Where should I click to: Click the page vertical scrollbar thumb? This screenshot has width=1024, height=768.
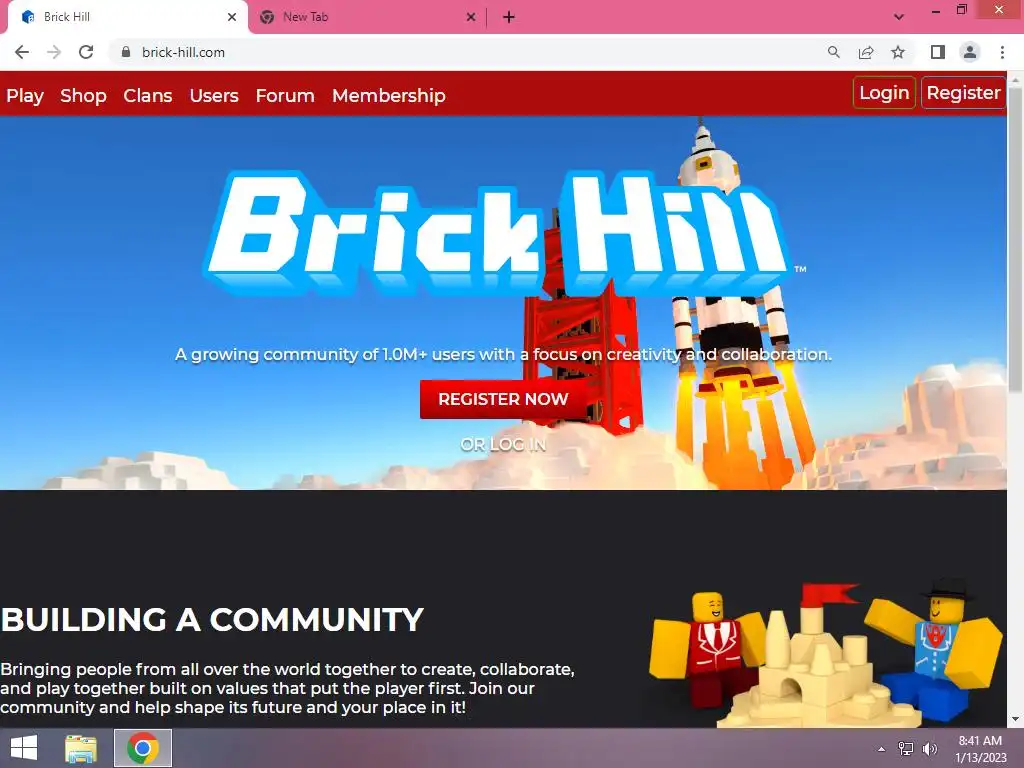tap(1016, 239)
